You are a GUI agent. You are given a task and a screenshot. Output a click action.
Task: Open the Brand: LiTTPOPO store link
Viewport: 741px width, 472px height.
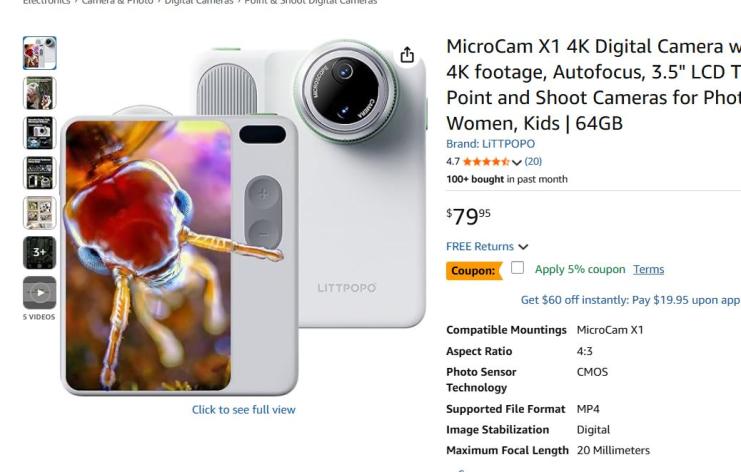pyautogui.click(x=490, y=144)
